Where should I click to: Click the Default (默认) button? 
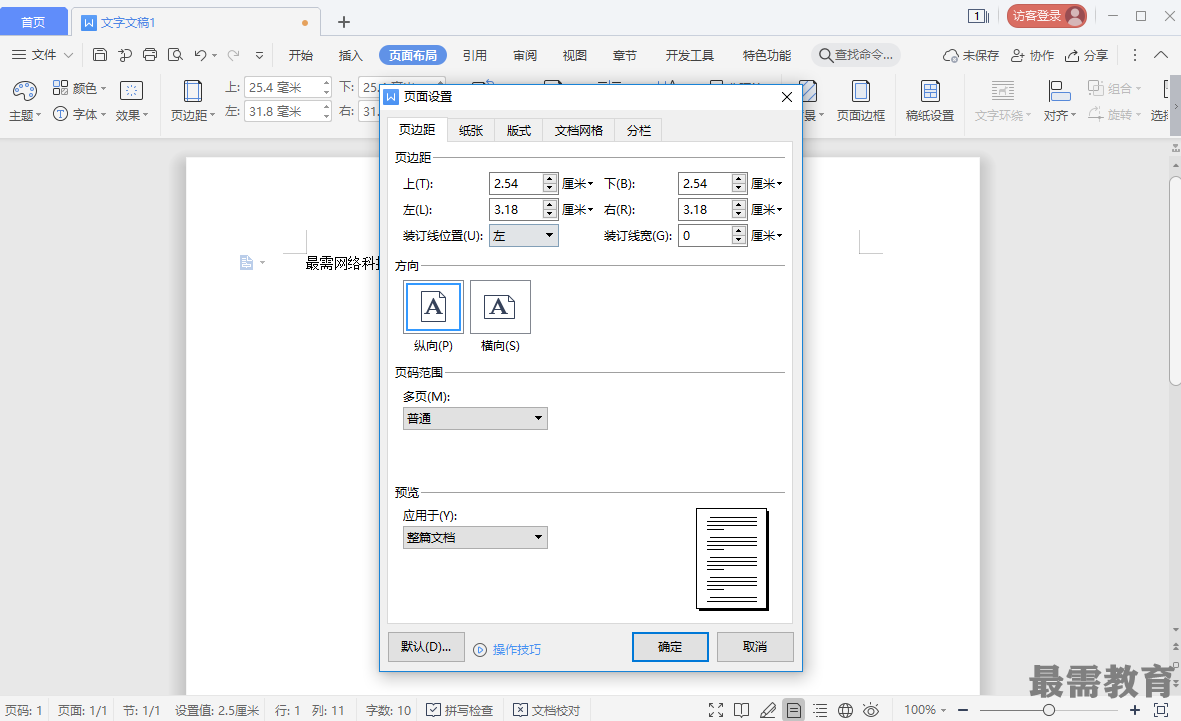(x=426, y=646)
